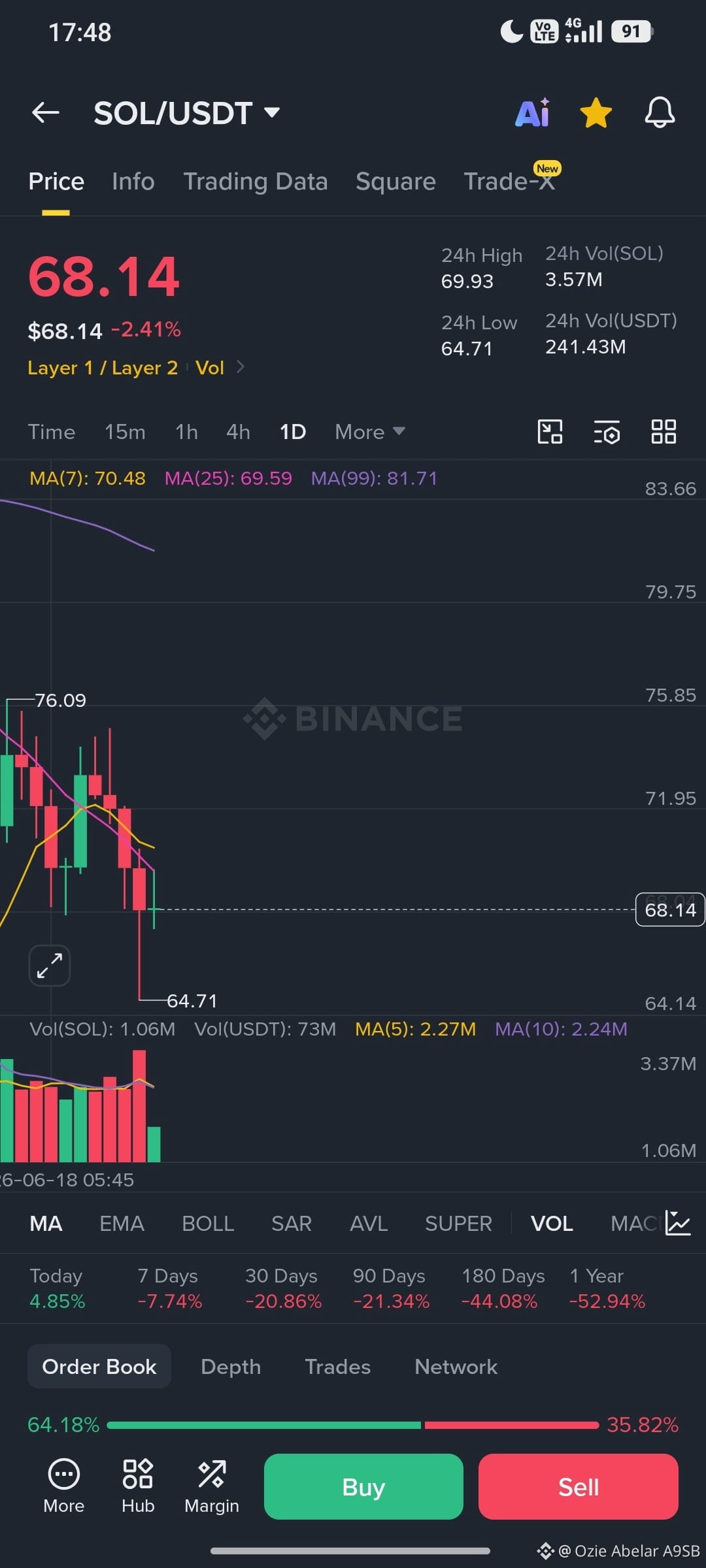
Task: Tap the red Sell button
Action: pyautogui.click(x=579, y=1486)
